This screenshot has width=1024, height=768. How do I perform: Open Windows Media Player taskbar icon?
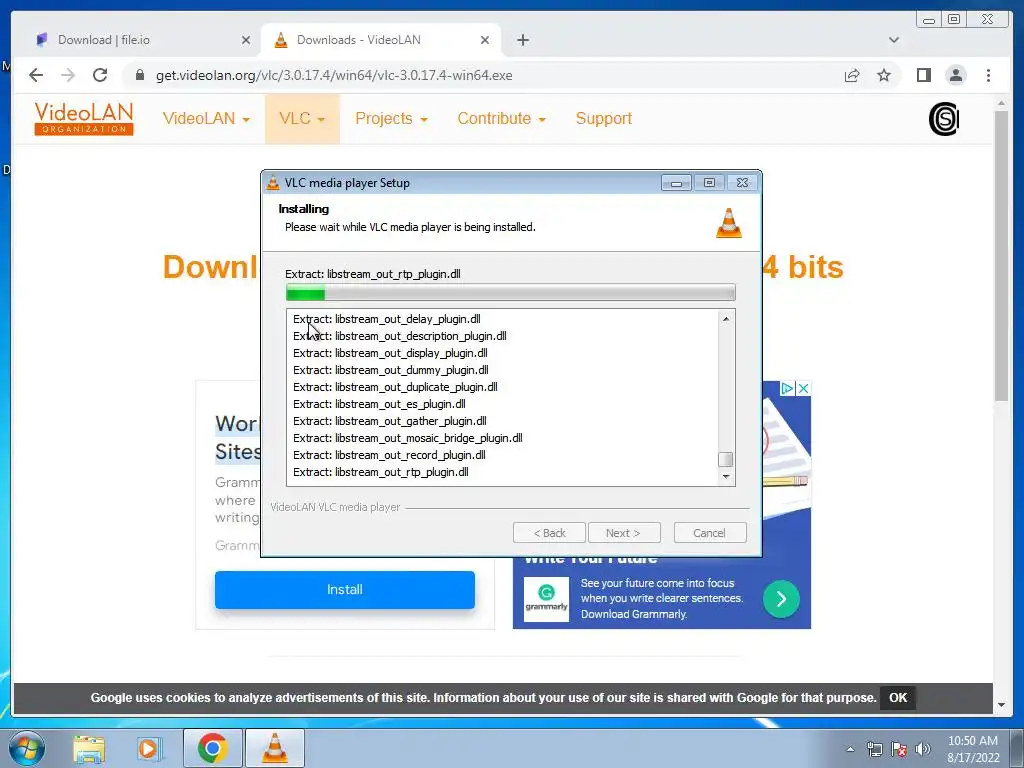coord(150,749)
